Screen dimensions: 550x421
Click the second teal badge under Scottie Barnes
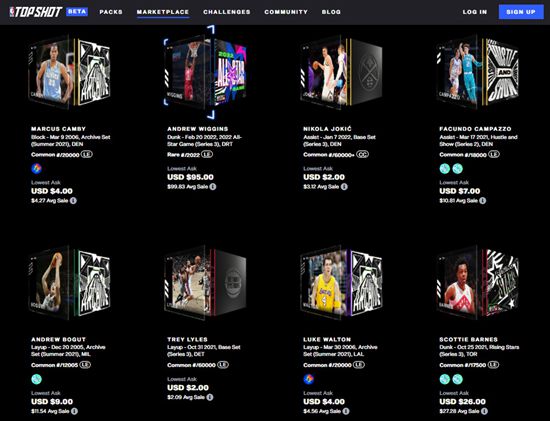tap(457, 379)
